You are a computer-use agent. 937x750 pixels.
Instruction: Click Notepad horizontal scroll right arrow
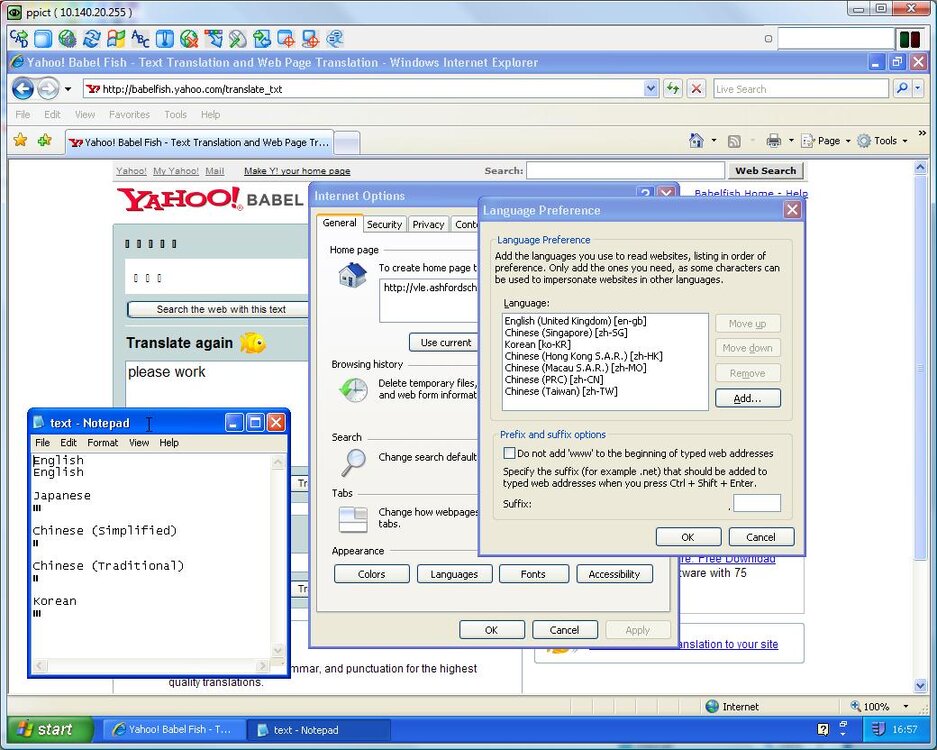262,665
